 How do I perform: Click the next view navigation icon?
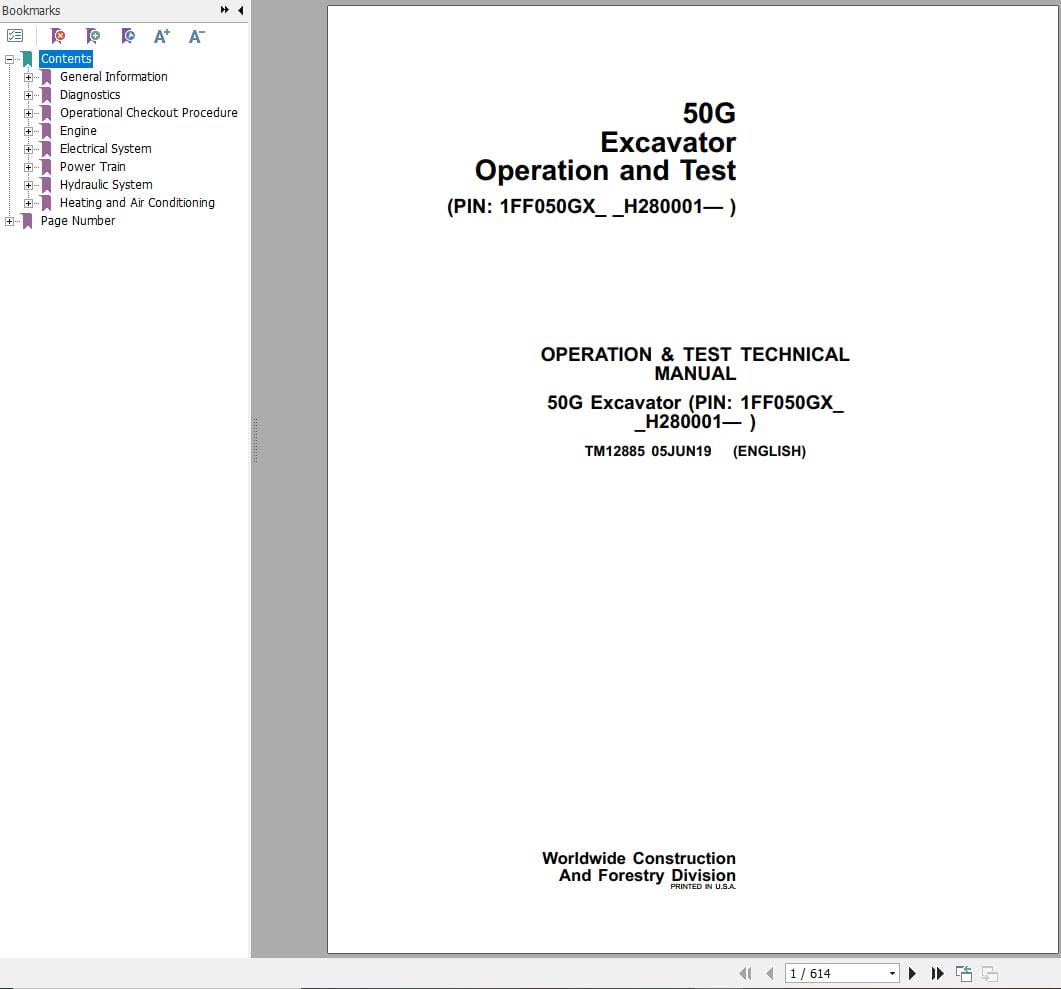click(990, 973)
